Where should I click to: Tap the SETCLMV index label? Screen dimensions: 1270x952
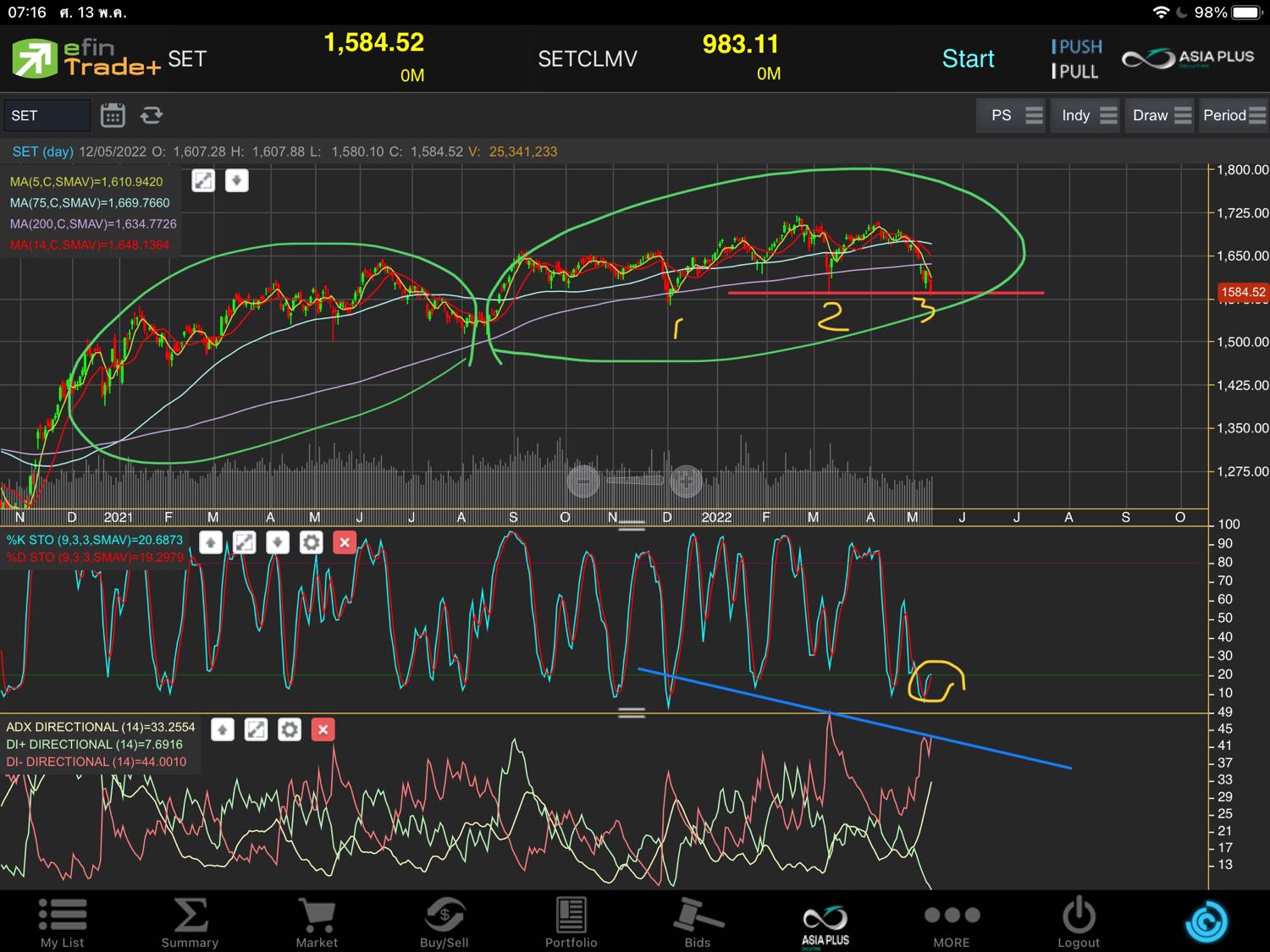pyautogui.click(x=588, y=58)
